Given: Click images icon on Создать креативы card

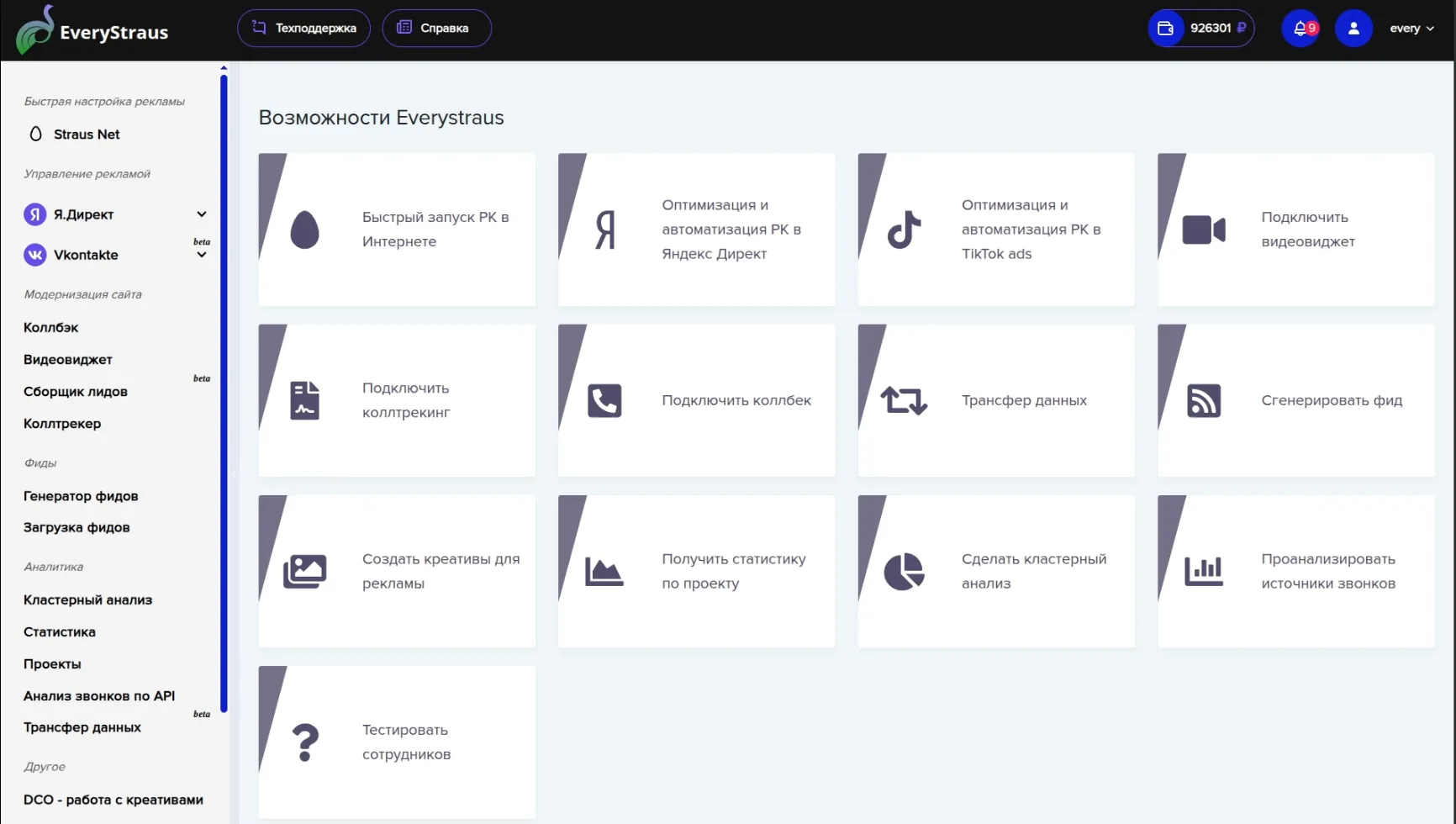Looking at the screenshot, I should coord(304,572).
